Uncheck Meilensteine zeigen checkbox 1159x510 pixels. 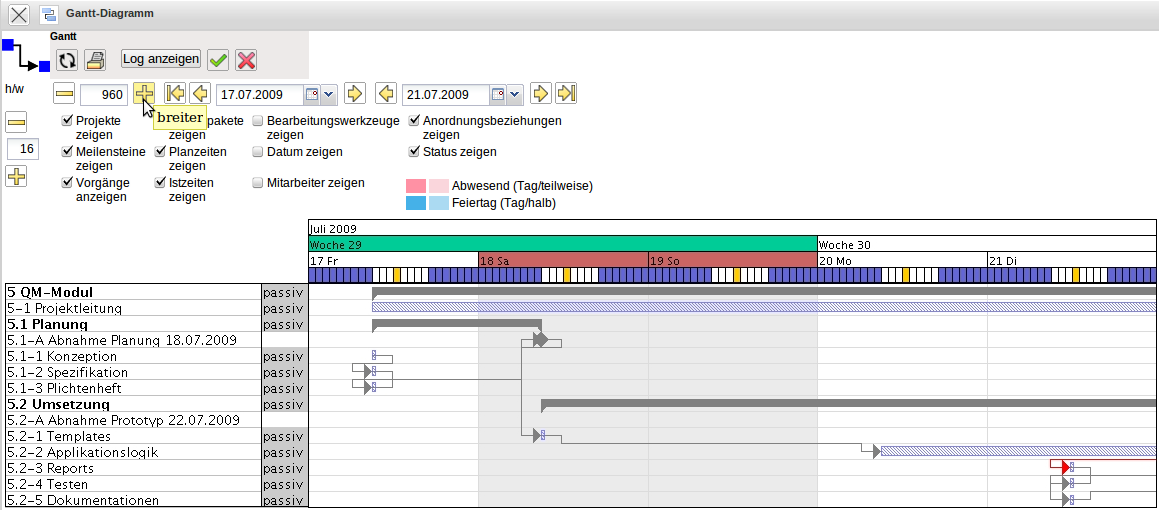[68, 152]
